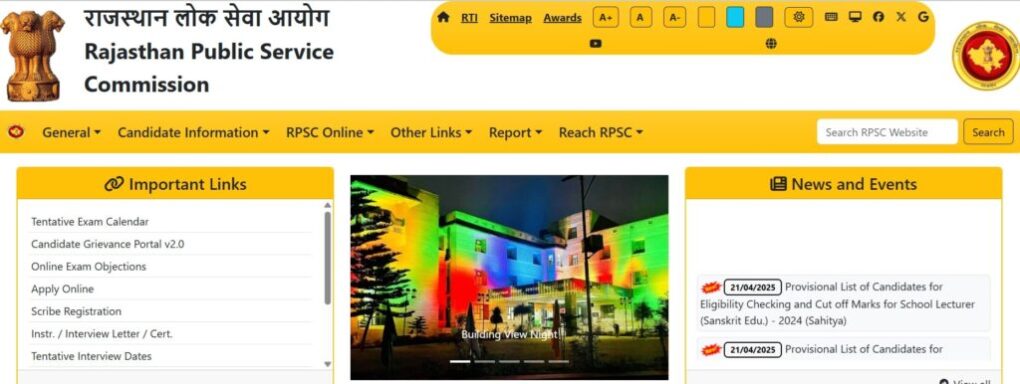The width and height of the screenshot is (1020, 384).
Task: Click the Ashoka emblem logo
Action: pyautogui.click(x=33, y=55)
